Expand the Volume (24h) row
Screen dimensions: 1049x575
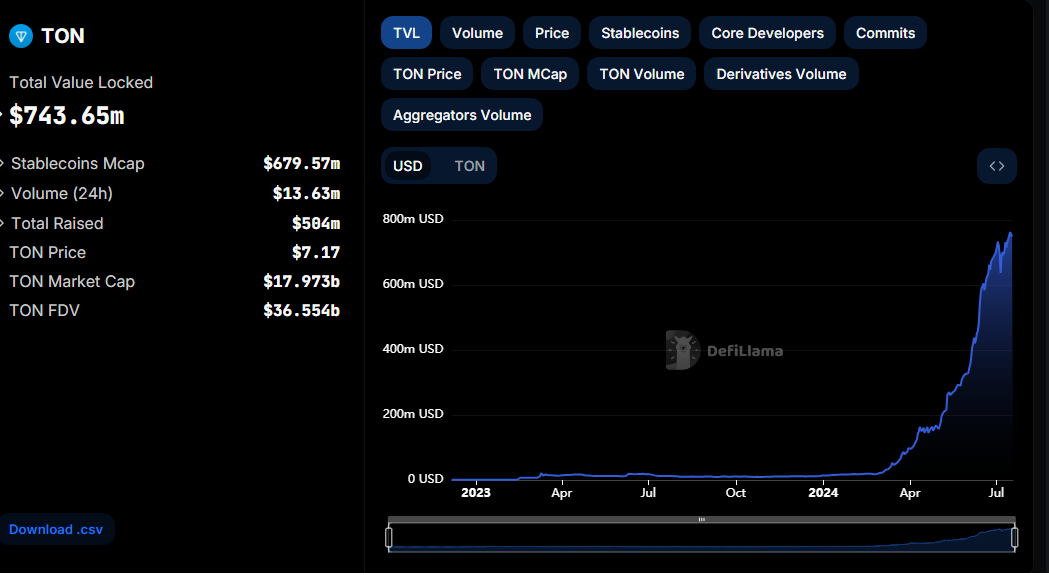tap(3, 193)
